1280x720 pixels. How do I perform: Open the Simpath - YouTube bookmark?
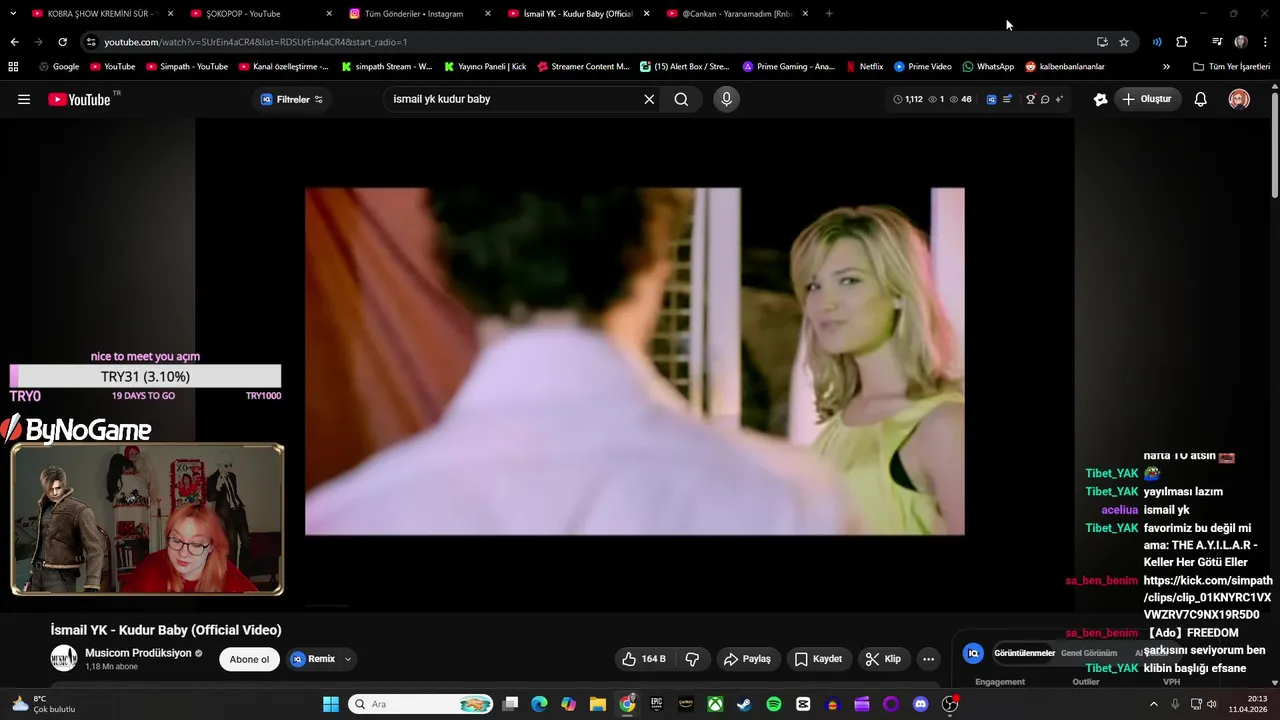click(187, 67)
